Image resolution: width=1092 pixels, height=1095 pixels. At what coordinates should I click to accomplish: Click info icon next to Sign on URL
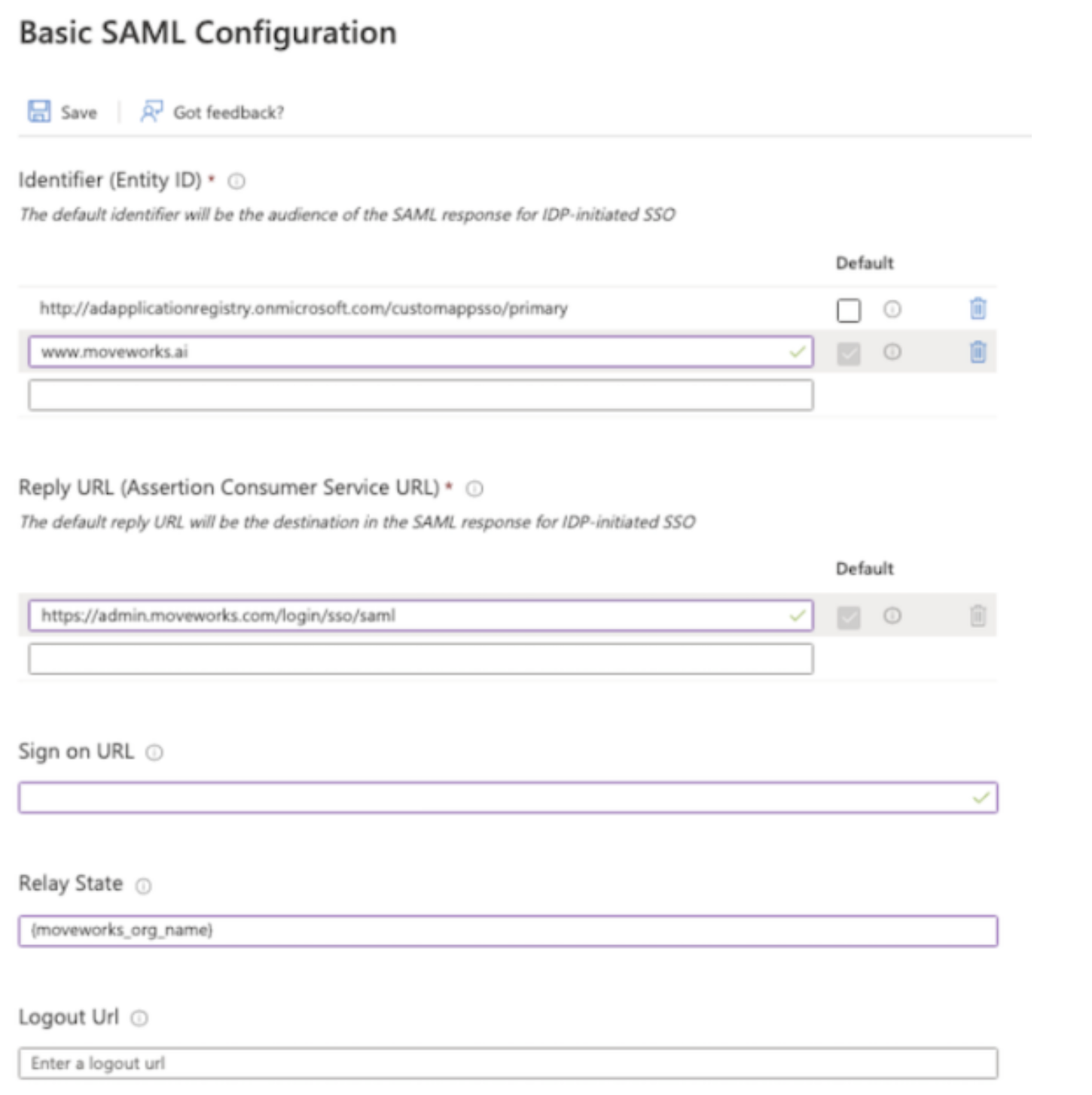click(154, 752)
